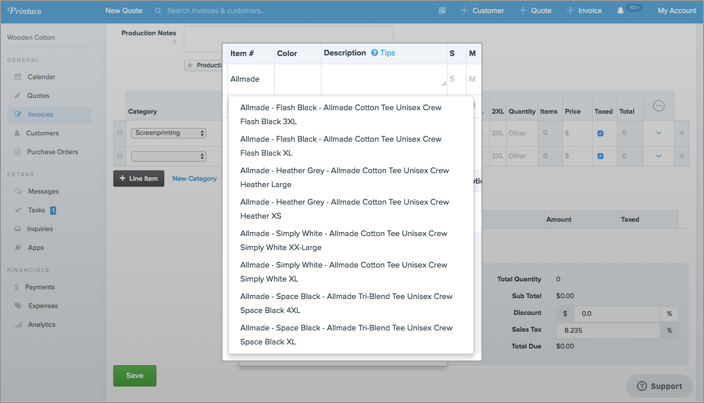Click the Discount percent toggle
704x403 pixels.
pyautogui.click(x=669, y=314)
